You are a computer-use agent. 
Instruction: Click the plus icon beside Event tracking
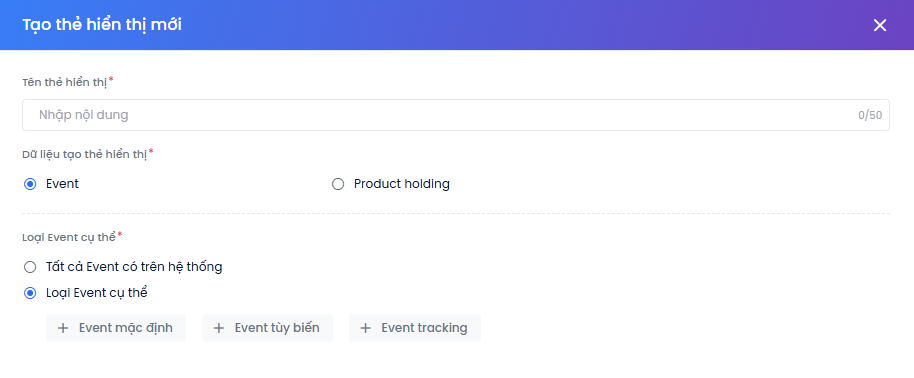[x=365, y=328]
